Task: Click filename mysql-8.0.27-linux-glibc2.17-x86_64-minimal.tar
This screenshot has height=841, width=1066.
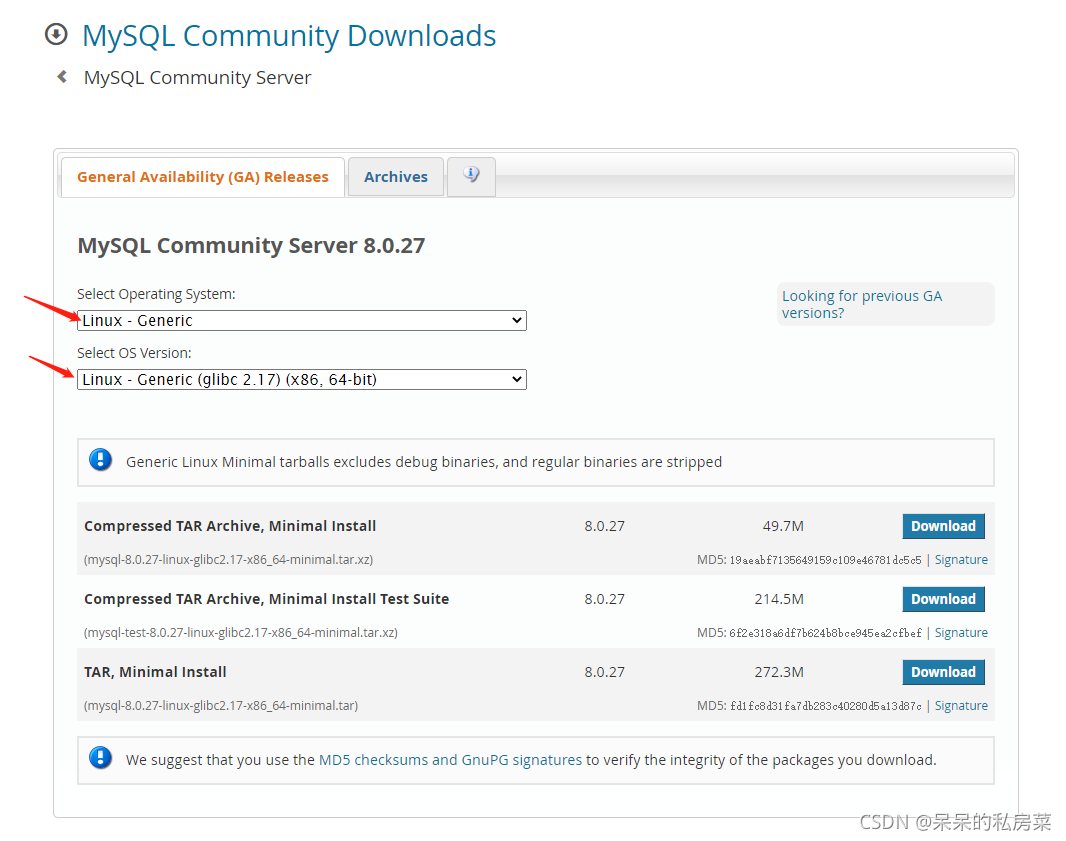Action: [221, 706]
